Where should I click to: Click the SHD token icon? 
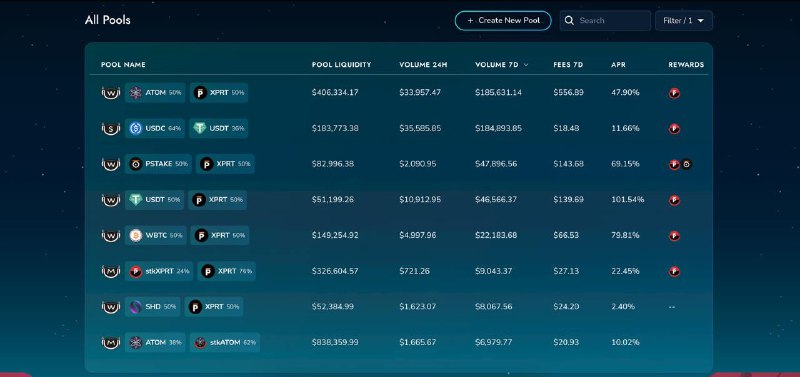pyautogui.click(x=136, y=307)
